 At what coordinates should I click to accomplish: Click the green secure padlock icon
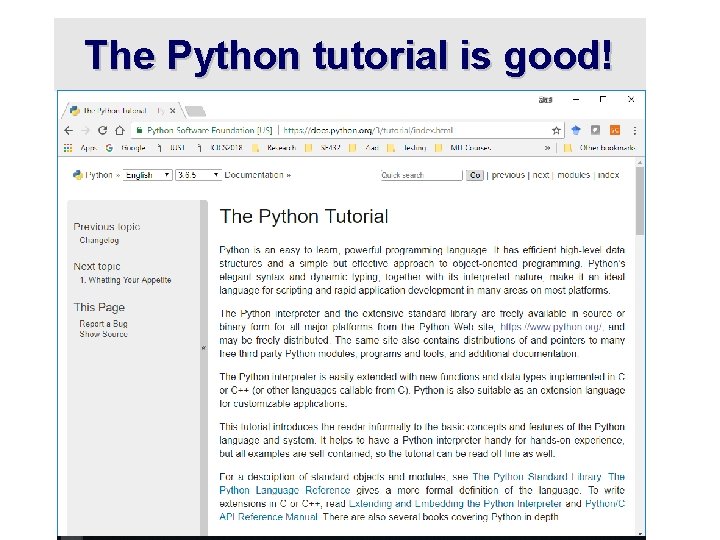(139, 130)
